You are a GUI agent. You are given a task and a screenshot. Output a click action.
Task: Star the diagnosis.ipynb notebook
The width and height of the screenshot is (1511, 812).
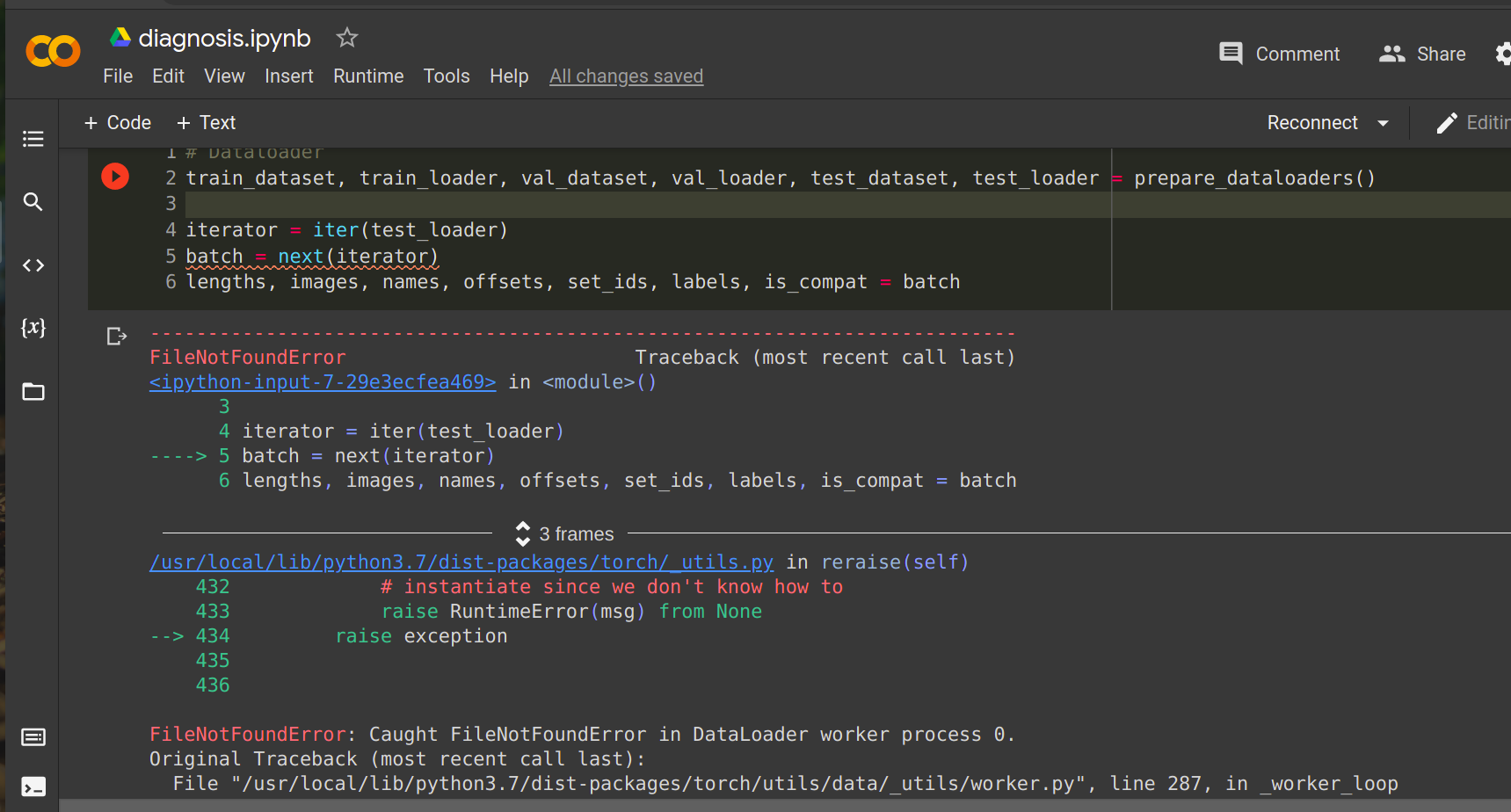[x=346, y=38]
